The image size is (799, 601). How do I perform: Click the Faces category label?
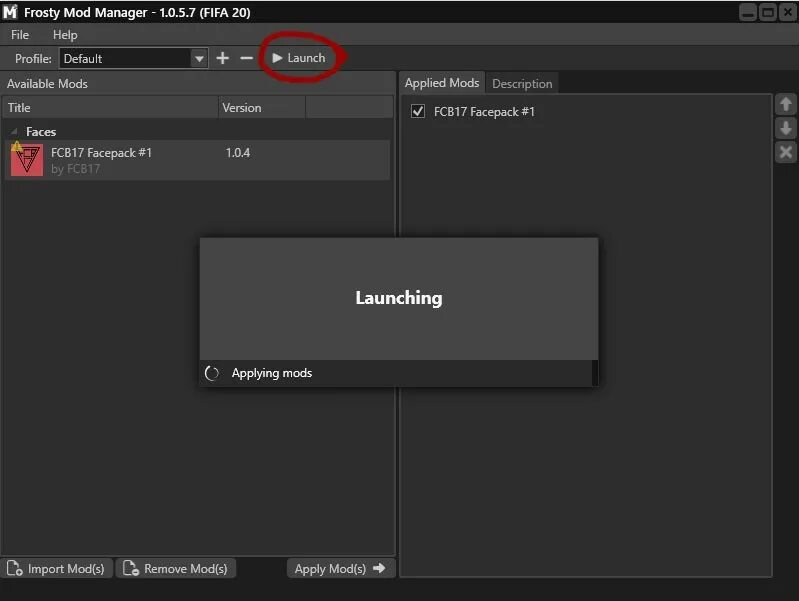41,132
